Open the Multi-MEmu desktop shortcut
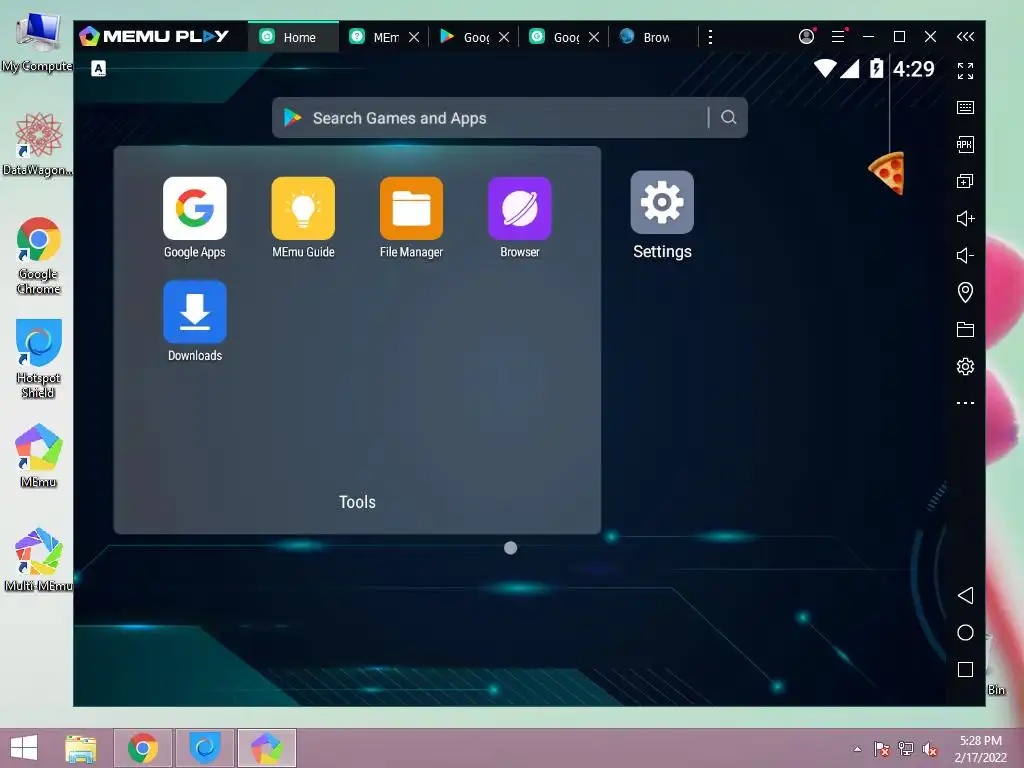This screenshot has height=768, width=1024. pyautogui.click(x=39, y=560)
